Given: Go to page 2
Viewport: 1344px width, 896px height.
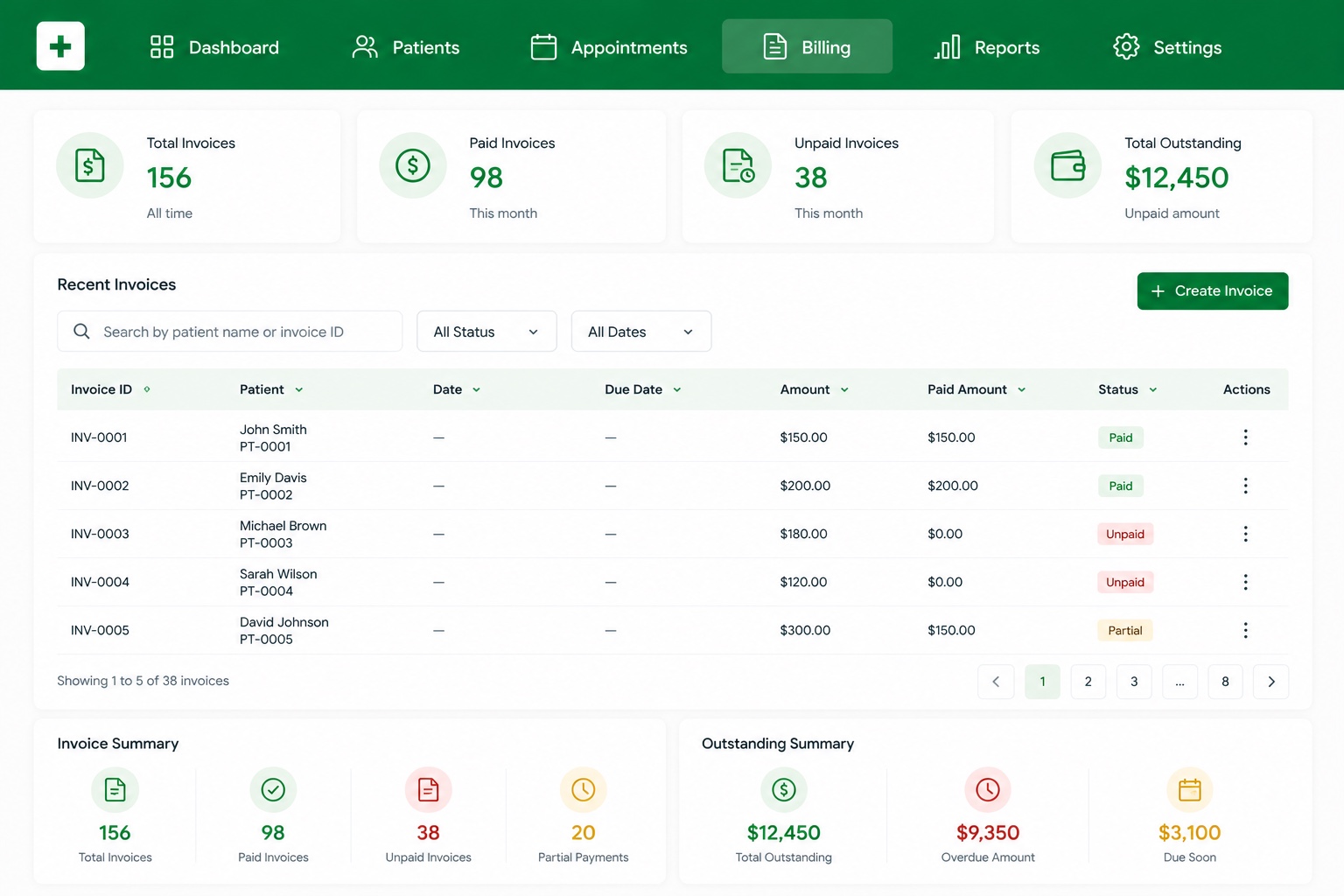Looking at the screenshot, I should tap(1088, 682).
